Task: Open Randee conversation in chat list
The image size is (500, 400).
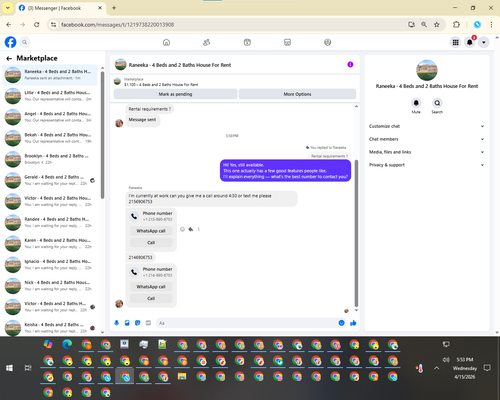Action: 50,222
